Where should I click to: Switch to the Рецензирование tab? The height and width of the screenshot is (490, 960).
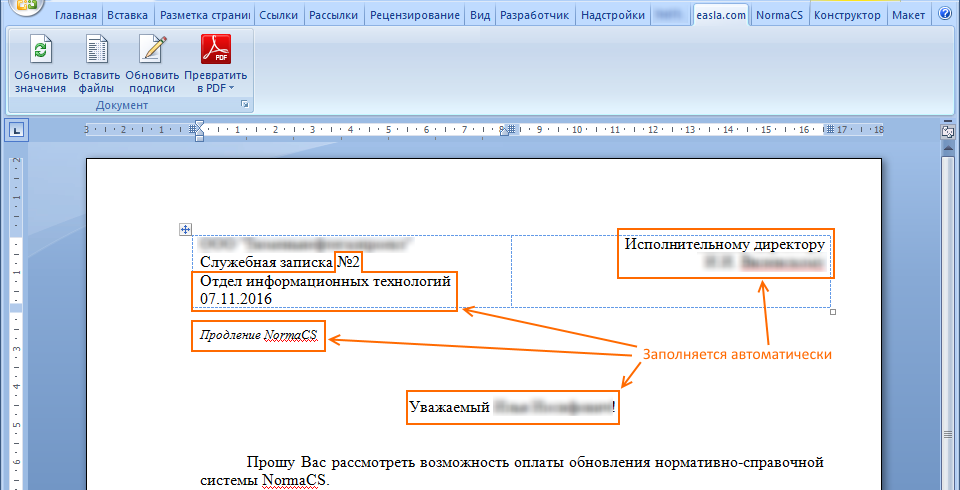tap(415, 15)
